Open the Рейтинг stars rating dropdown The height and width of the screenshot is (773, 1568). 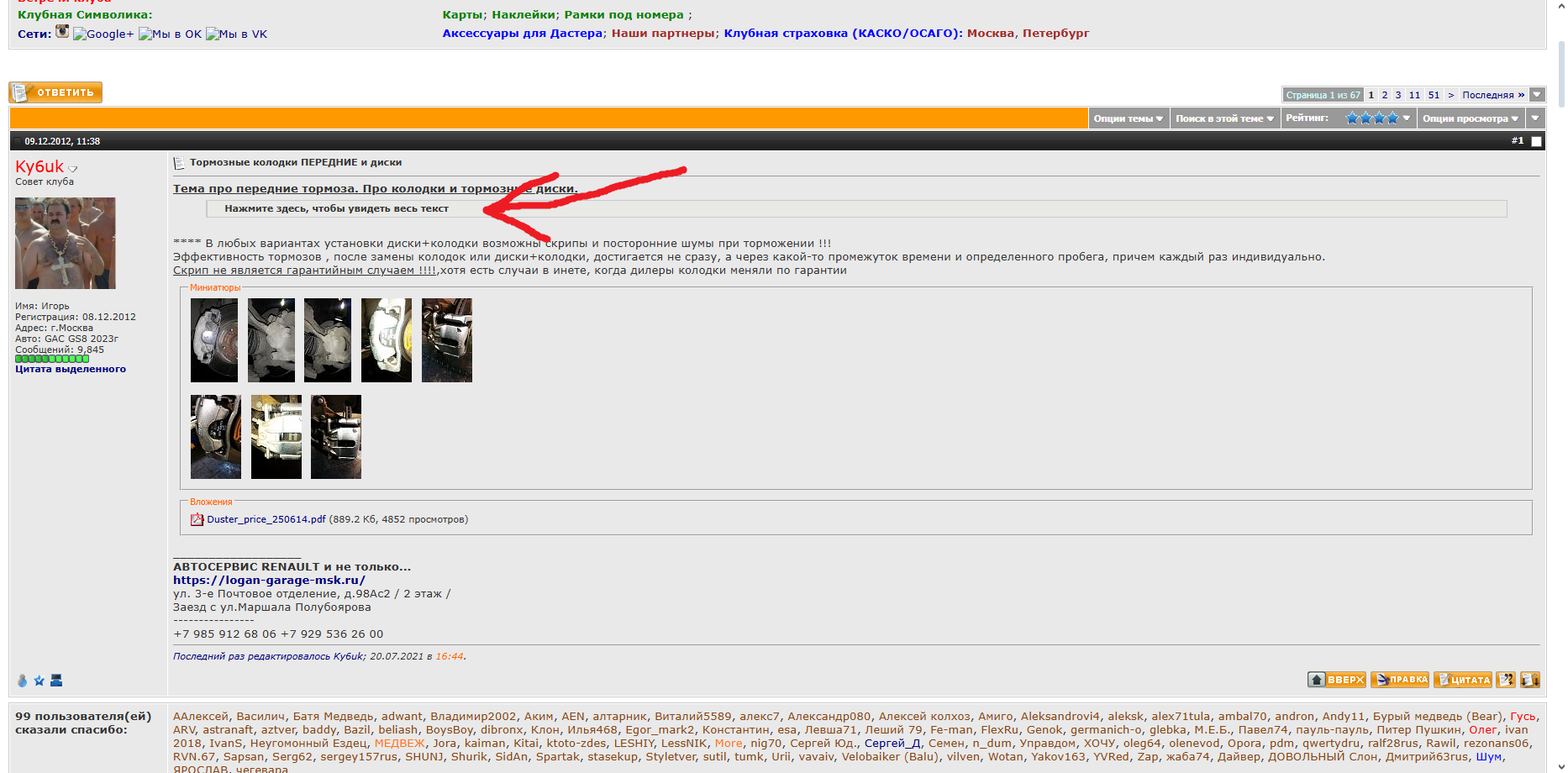pos(1376,118)
